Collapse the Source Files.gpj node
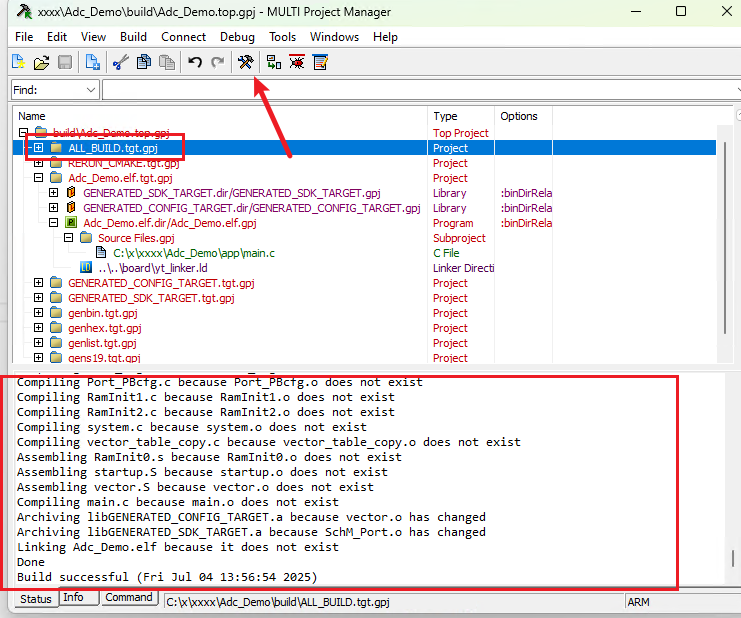 pos(69,238)
